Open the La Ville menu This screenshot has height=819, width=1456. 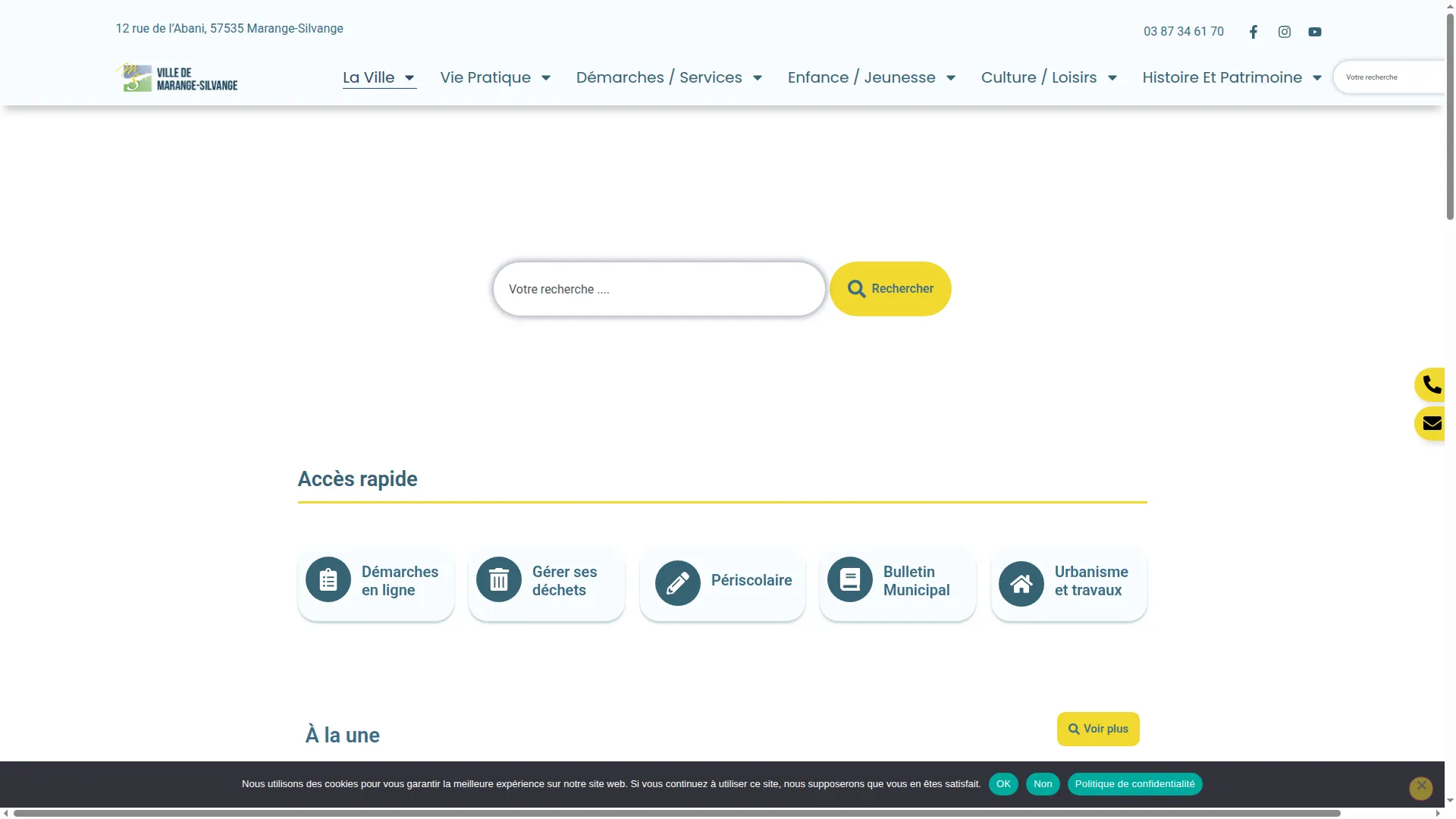(369, 77)
